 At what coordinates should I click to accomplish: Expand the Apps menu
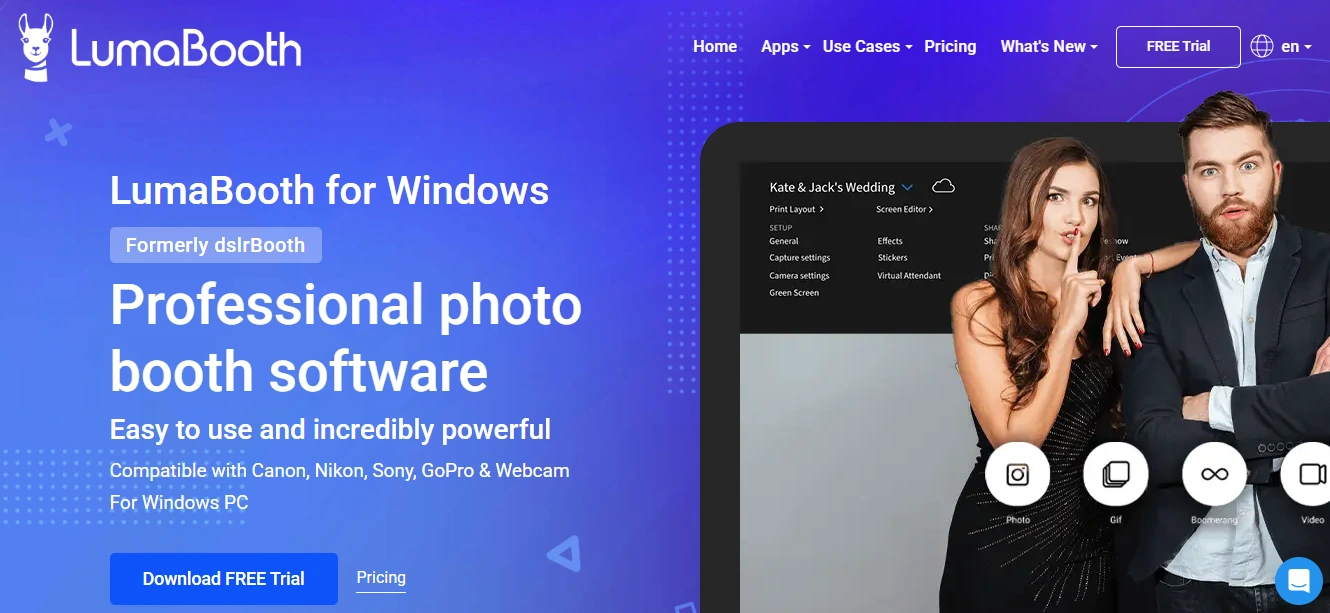click(x=785, y=46)
